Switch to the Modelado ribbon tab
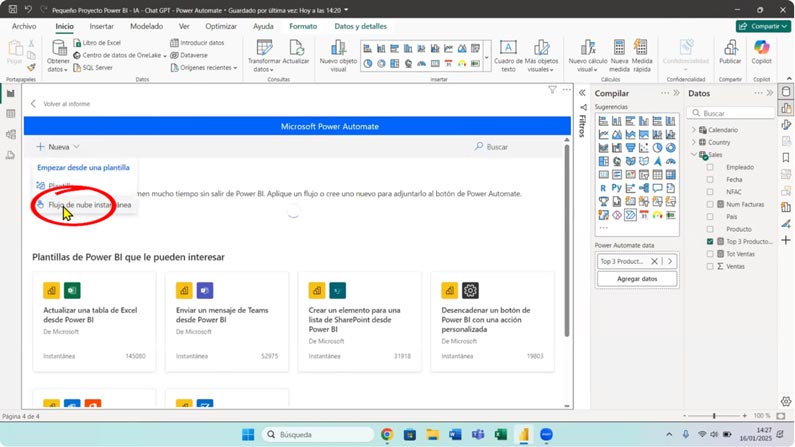The image size is (795, 447). click(146, 27)
